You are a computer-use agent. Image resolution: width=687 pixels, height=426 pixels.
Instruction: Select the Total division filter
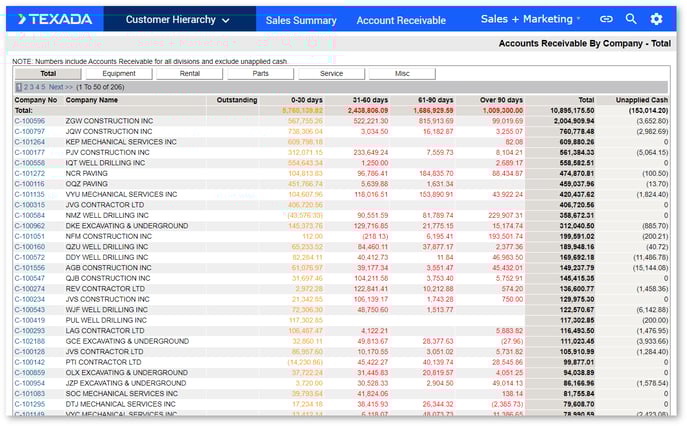[x=47, y=73]
